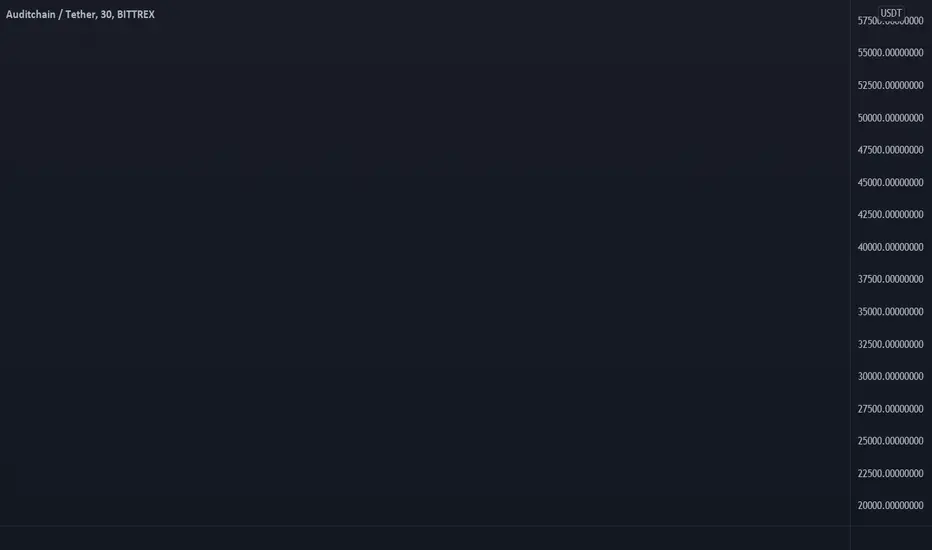Click the 25000.00000000 price axis label

pyautogui.click(x=890, y=441)
